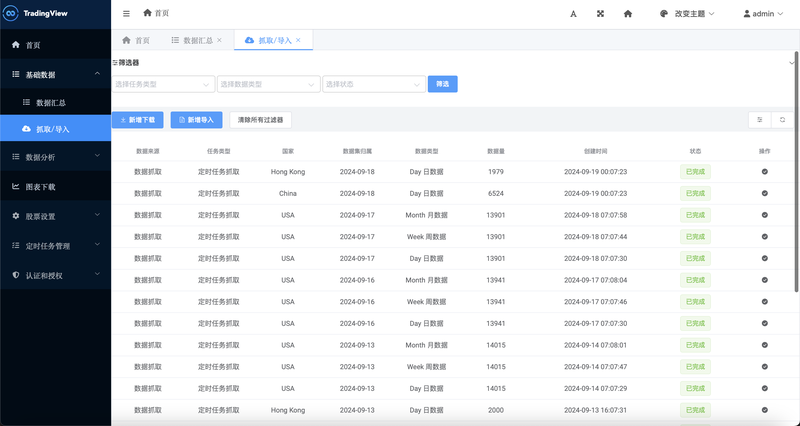Viewport: 800px width, 426px height.
Task: Open the 改变主题 theme dropdown
Action: pos(687,14)
